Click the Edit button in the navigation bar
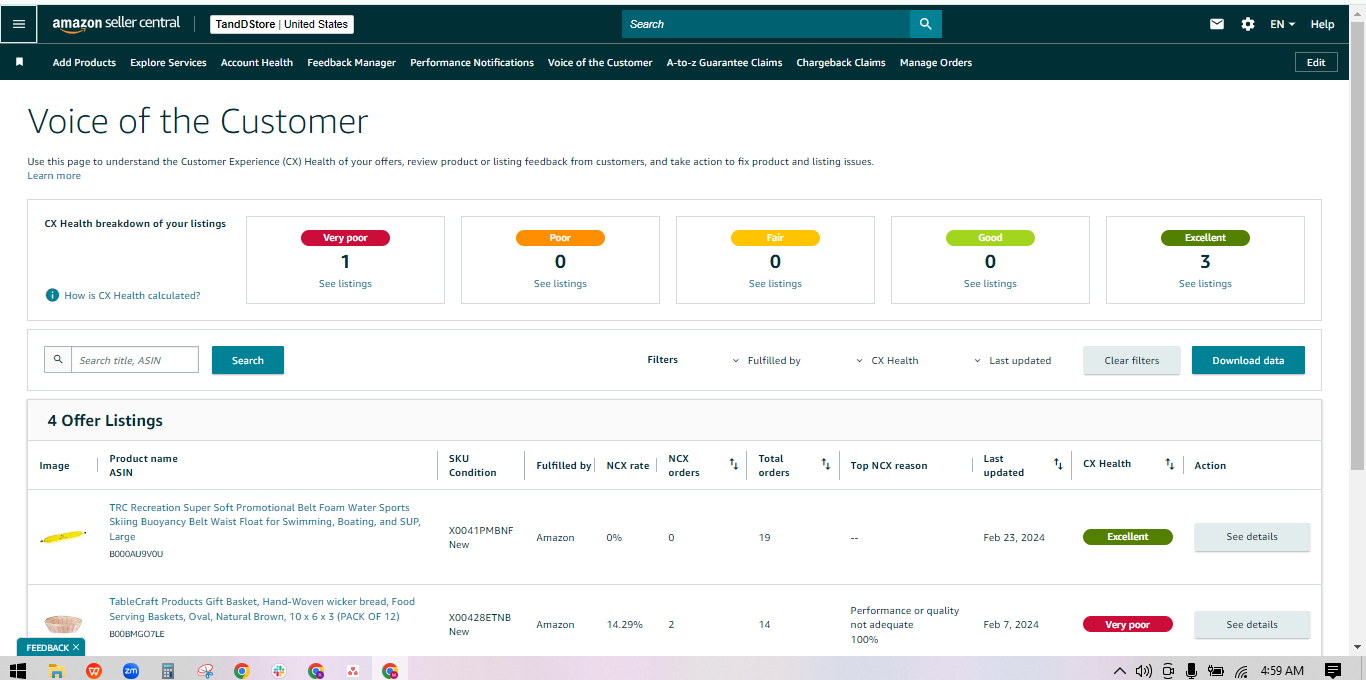Screen dimensions: 1366x680 coord(1316,62)
